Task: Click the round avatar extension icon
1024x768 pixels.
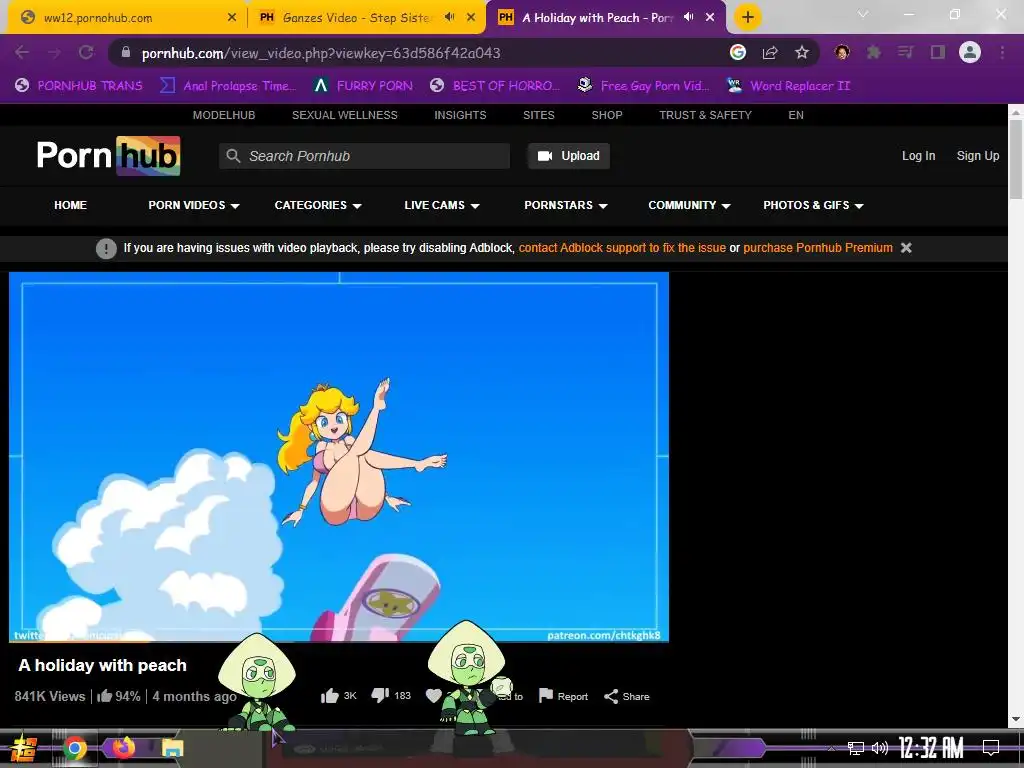Action: (x=842, y=52)
